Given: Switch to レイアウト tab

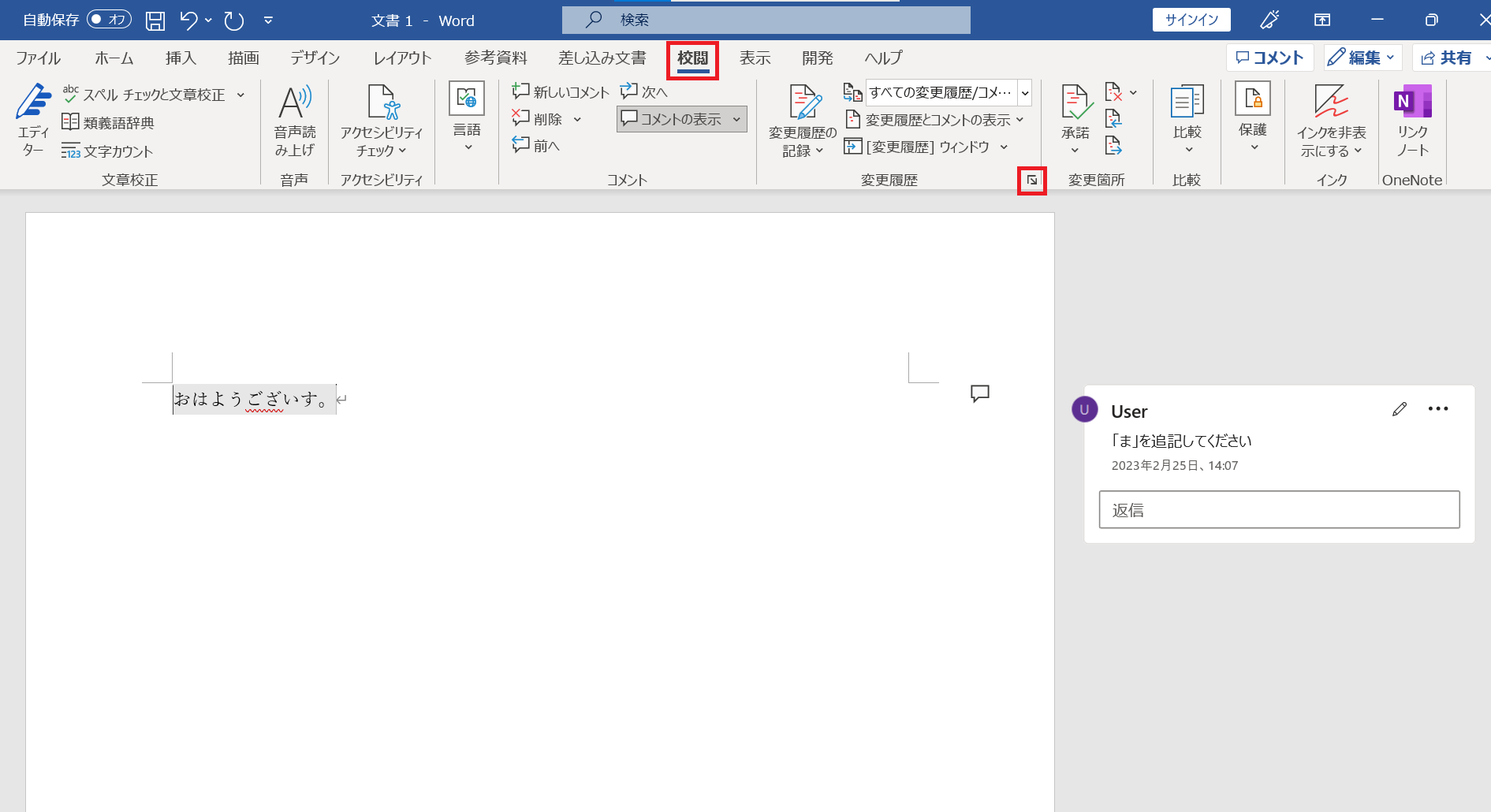Looking at the screenshot, I should (402, 58).
